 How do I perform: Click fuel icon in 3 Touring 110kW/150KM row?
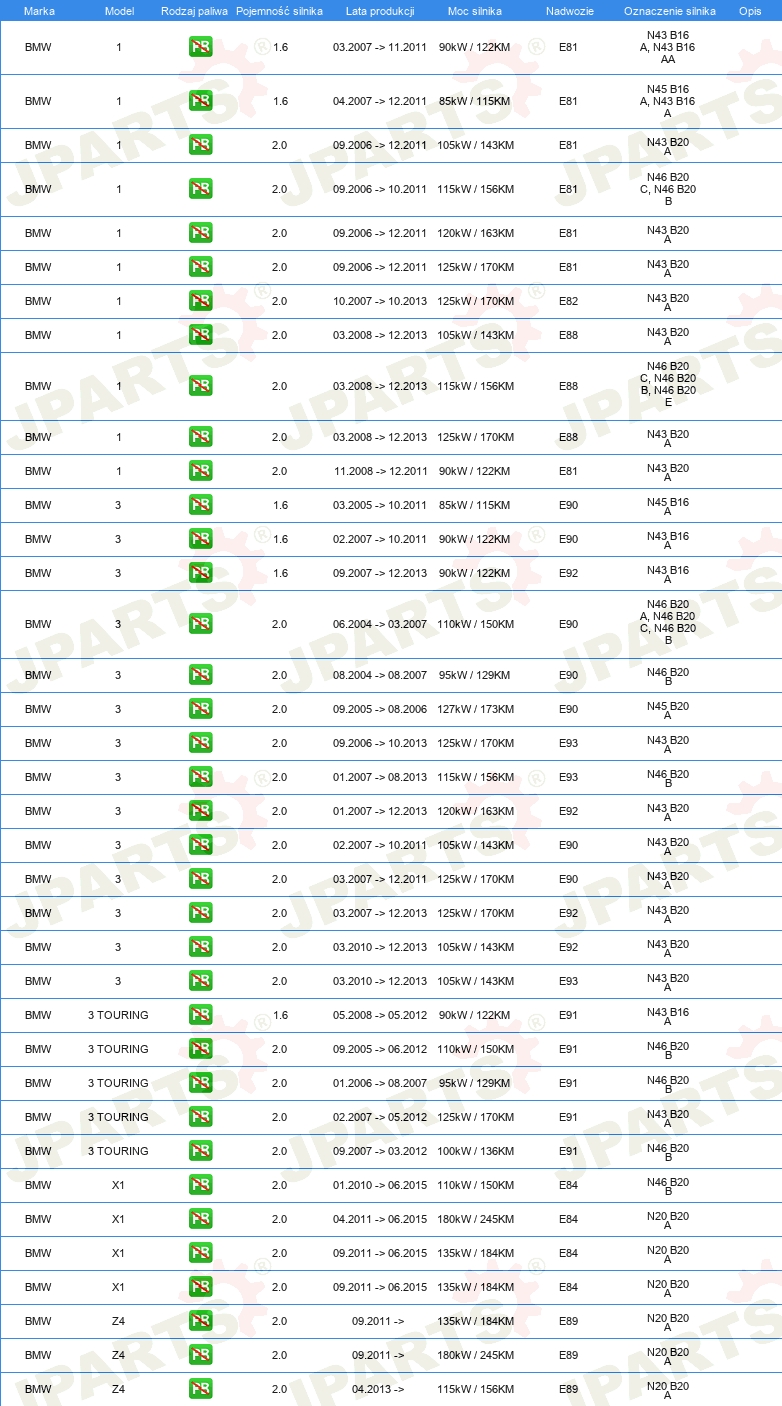tap(200, 1049)
